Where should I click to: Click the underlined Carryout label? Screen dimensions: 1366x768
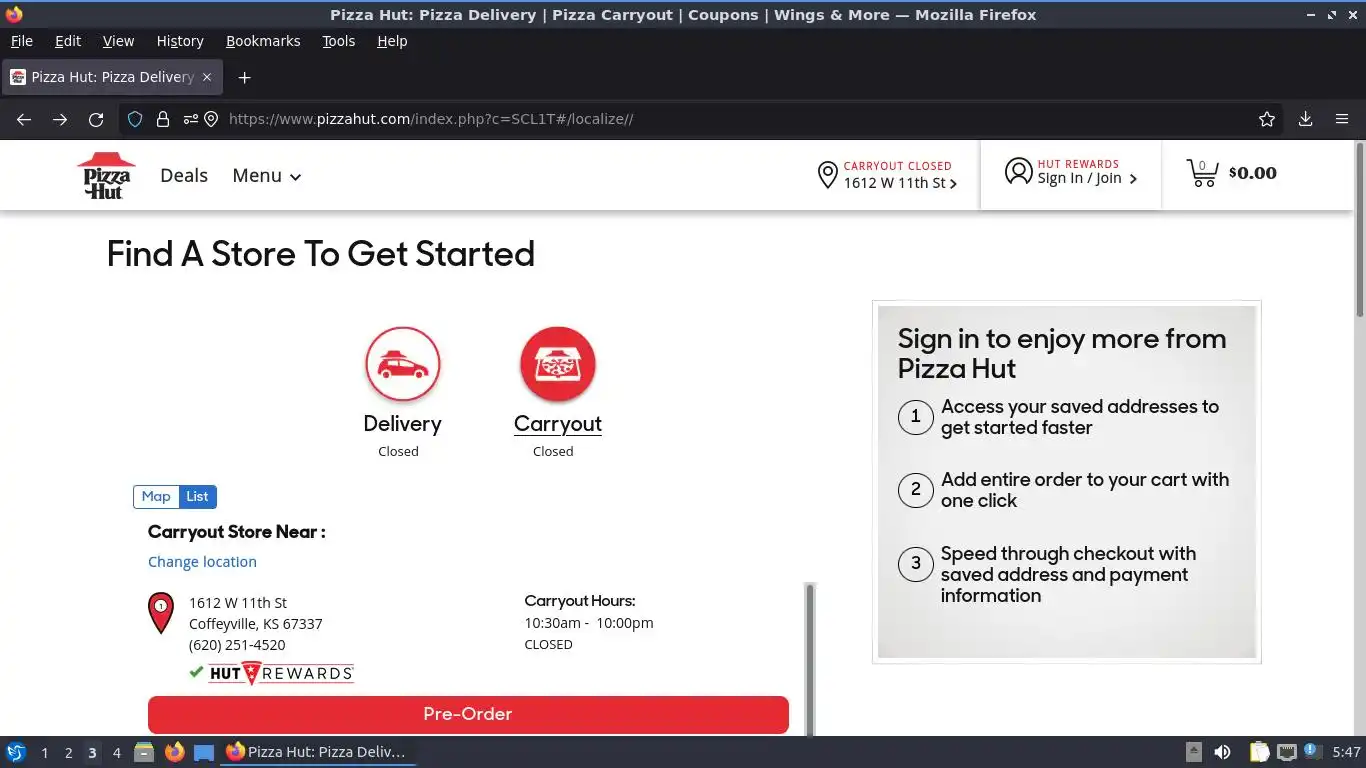558,424
